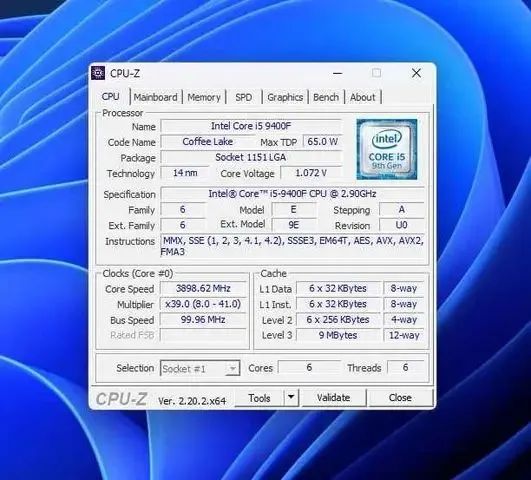
Task: Click the Stepping value 'A'
Action: pos(402,209)
